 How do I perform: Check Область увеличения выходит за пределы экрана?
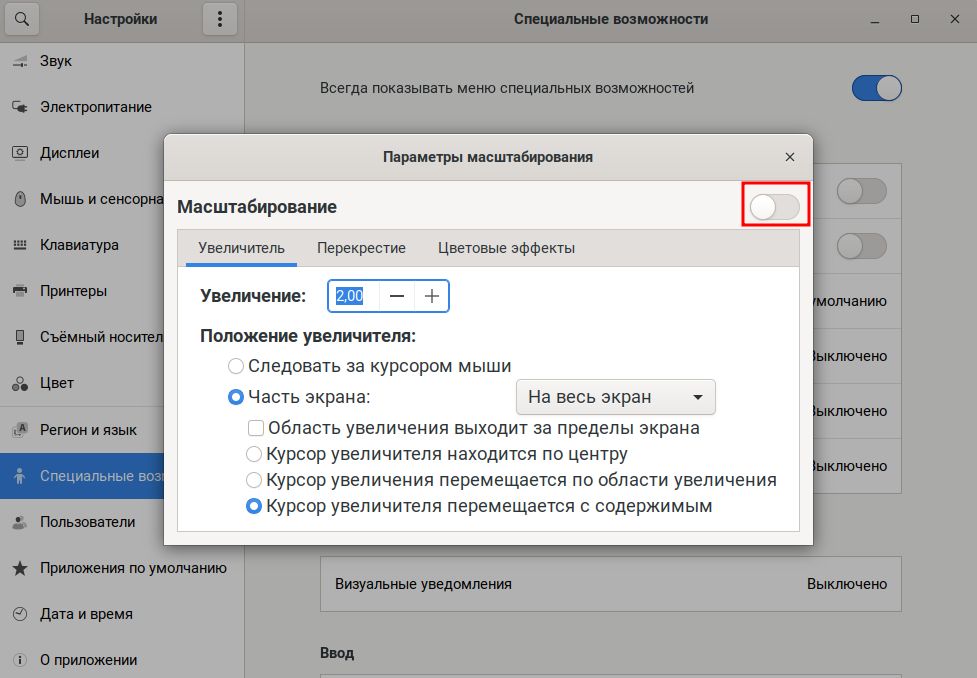coord(256,428)
